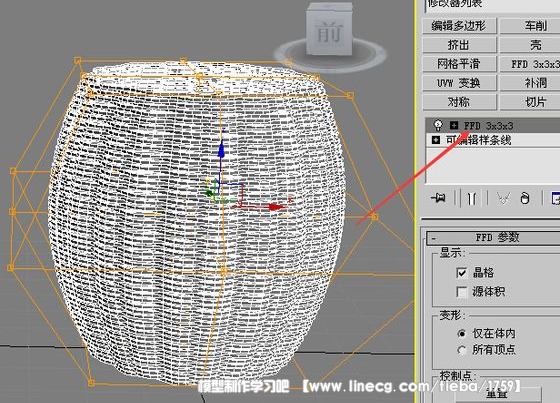Click the blue Z axis gizmo arrow
This screenshot has width=560, height=403.
(x=221, y=149)
